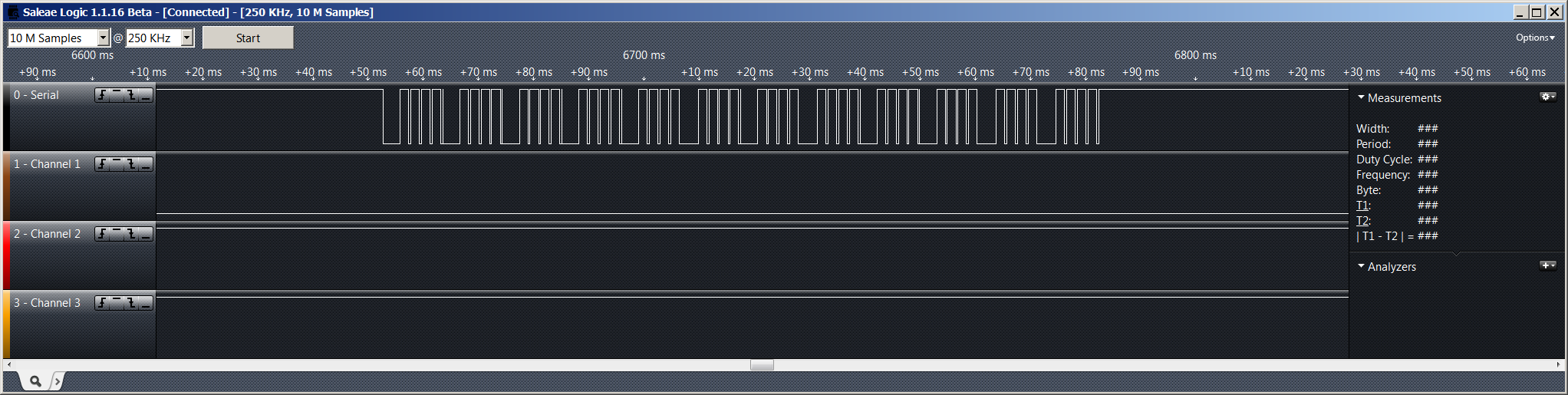Image resolution: width=1568 pixels, height=395 pixels.
Task: Select the '2 - Channel 2' label
Action: [47, 234]
